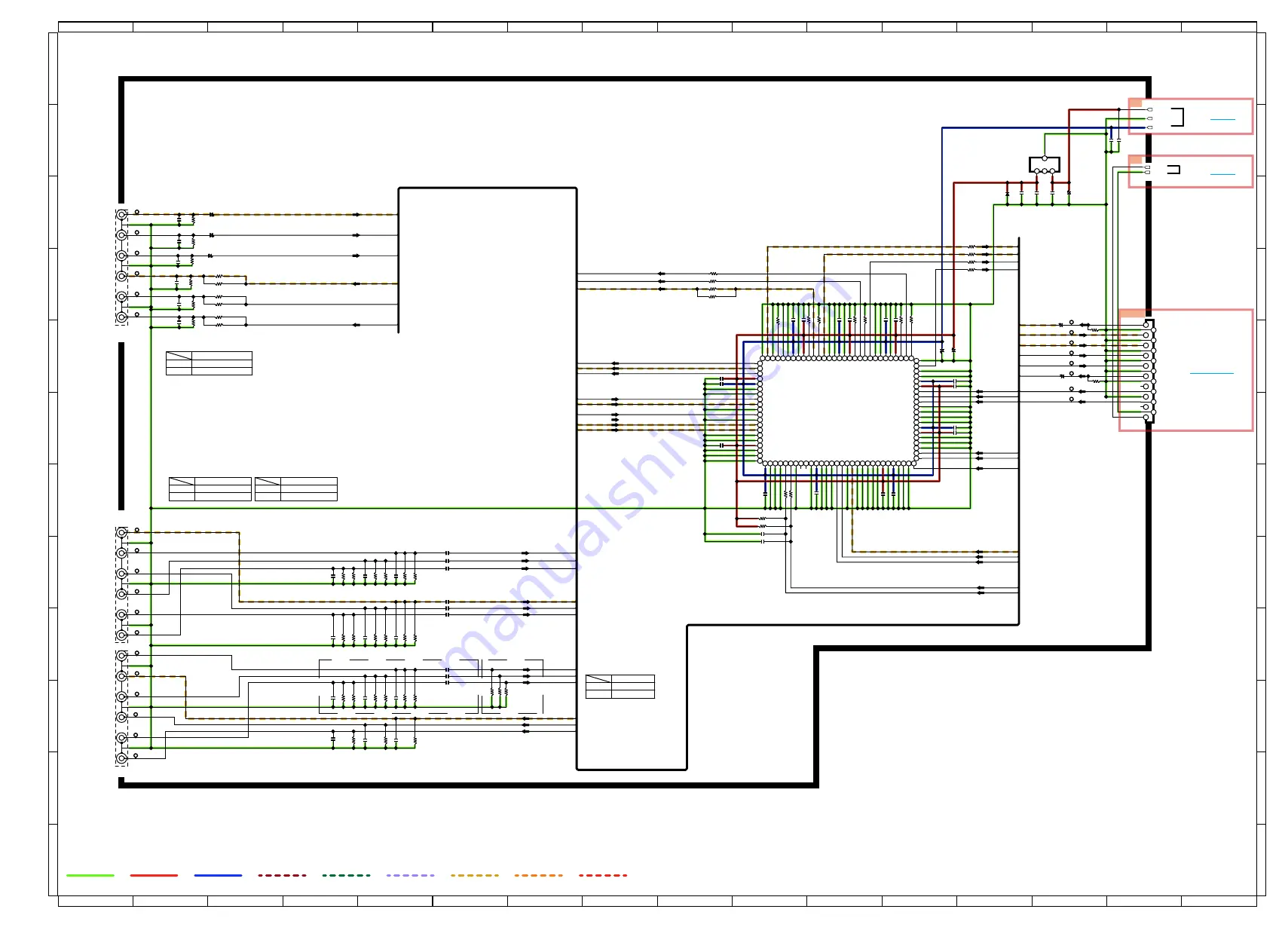The image size is (1282, 952).
Task: Select the dashed gold legend line
Action: [x=474, y=875]
